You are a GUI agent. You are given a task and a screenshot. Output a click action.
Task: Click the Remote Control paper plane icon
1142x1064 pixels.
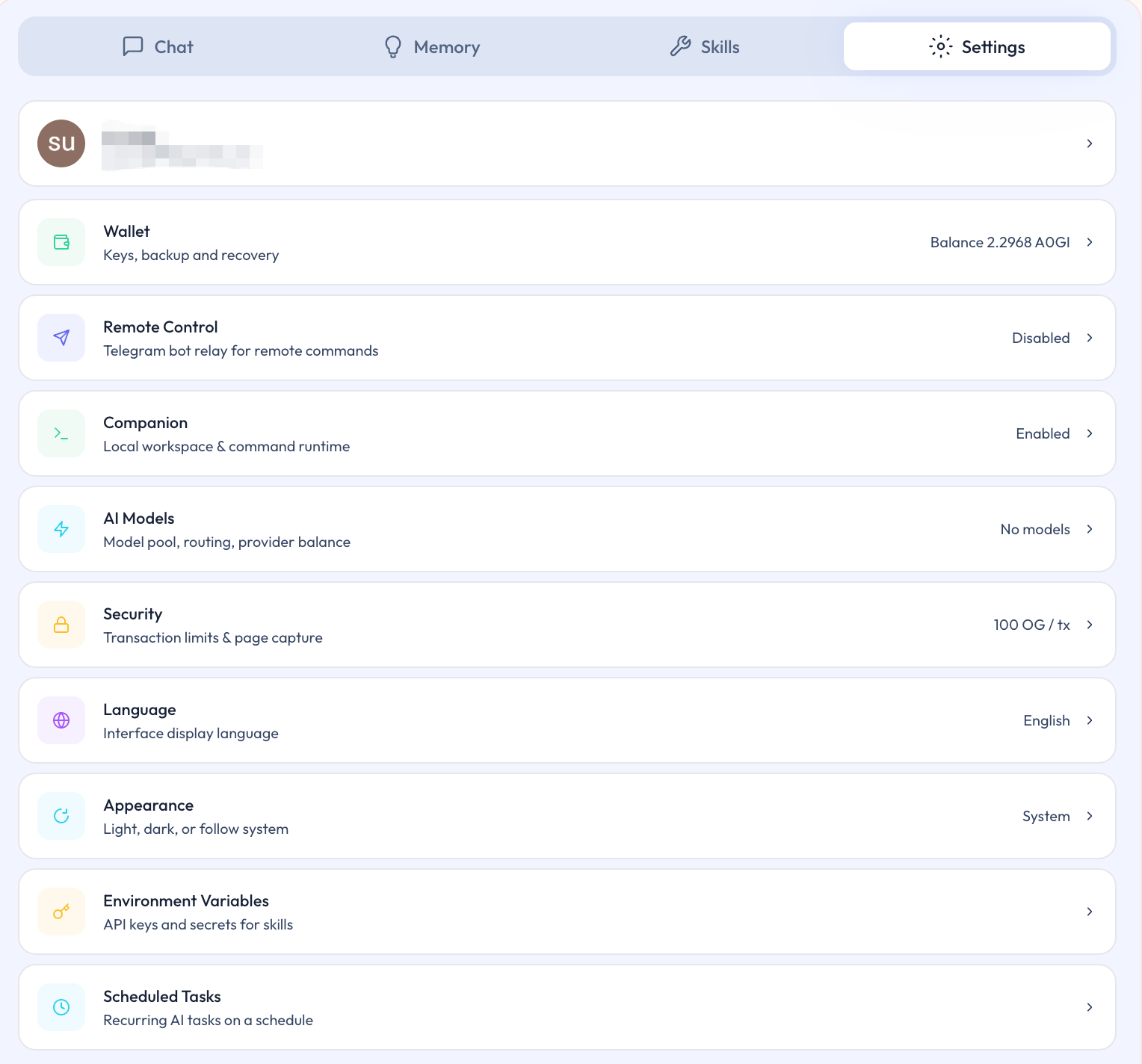(61, 338)
